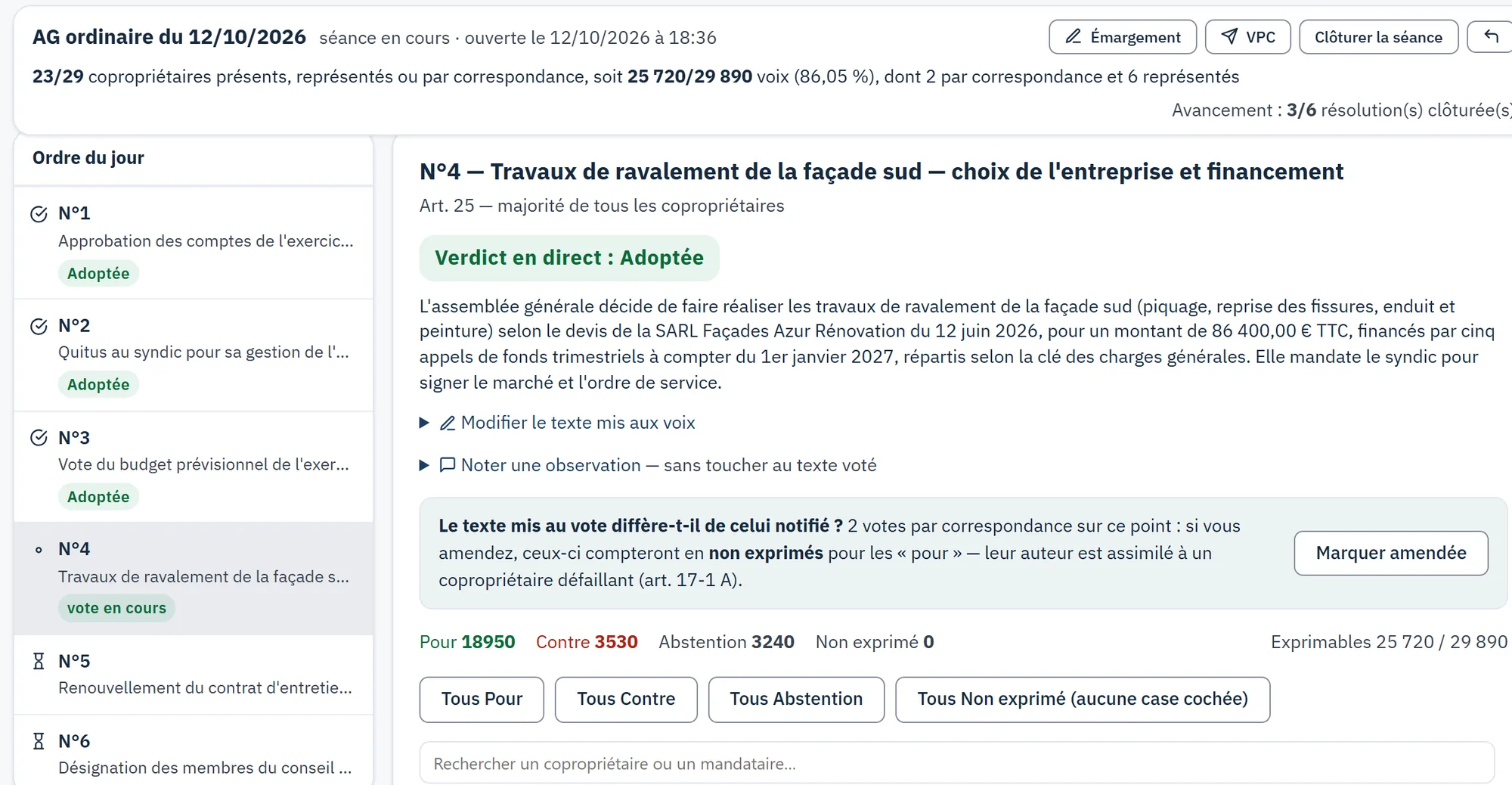Click the 'vote en cours' badge
The height and width of the screenshot is (785, 1512).
pos(116,608)
